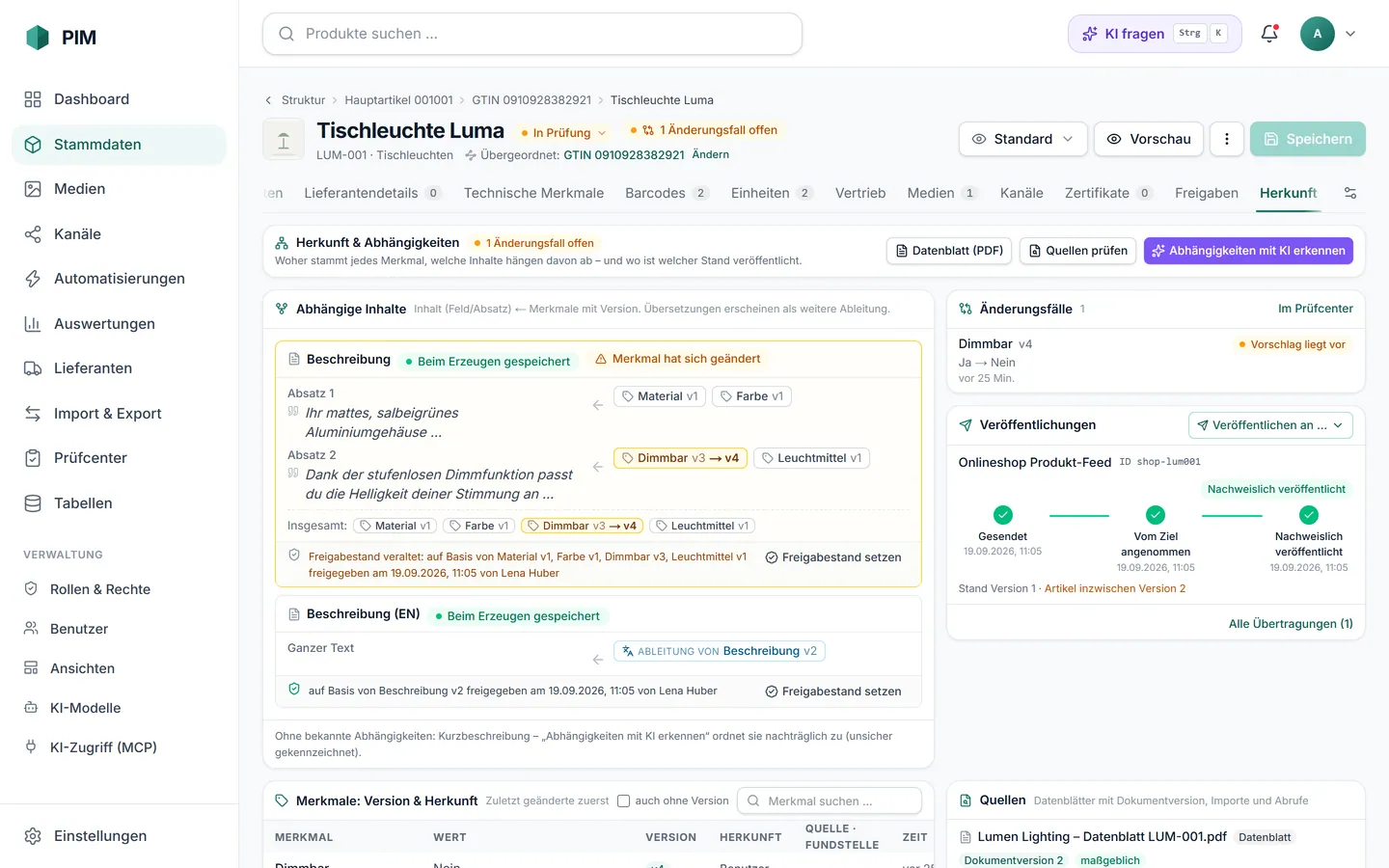Image resolution: width=1389 pixels, height=868 pixels.
Task: Open Rollen & Rechte in sidebar
Action: [x=100, y=589]
